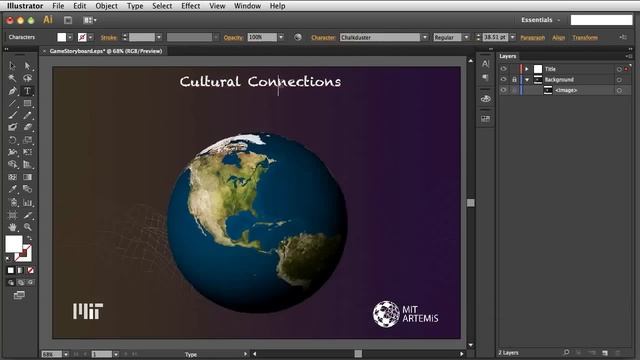Open the Paragraph panel link
Screen dimensions: 640x360
pyautogui.click(x=532, y=37)
